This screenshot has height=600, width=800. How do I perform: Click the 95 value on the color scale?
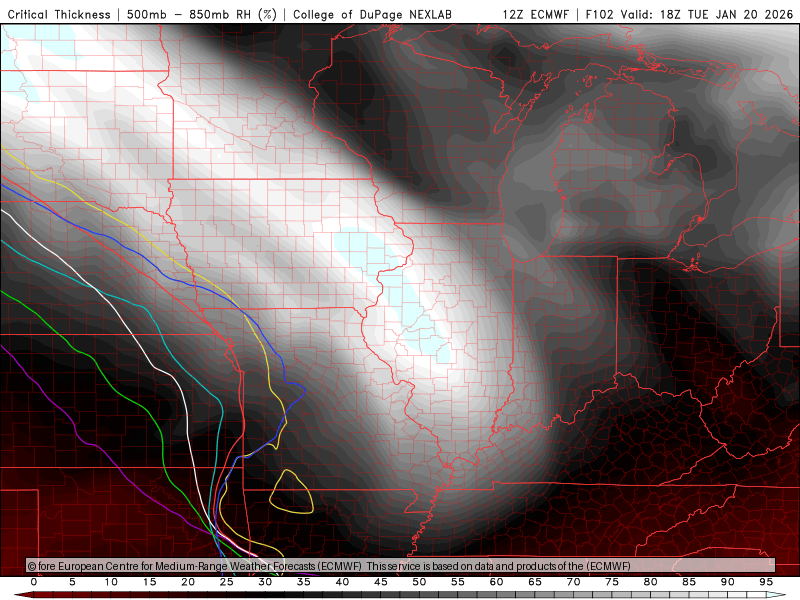[x=765, y=582]
